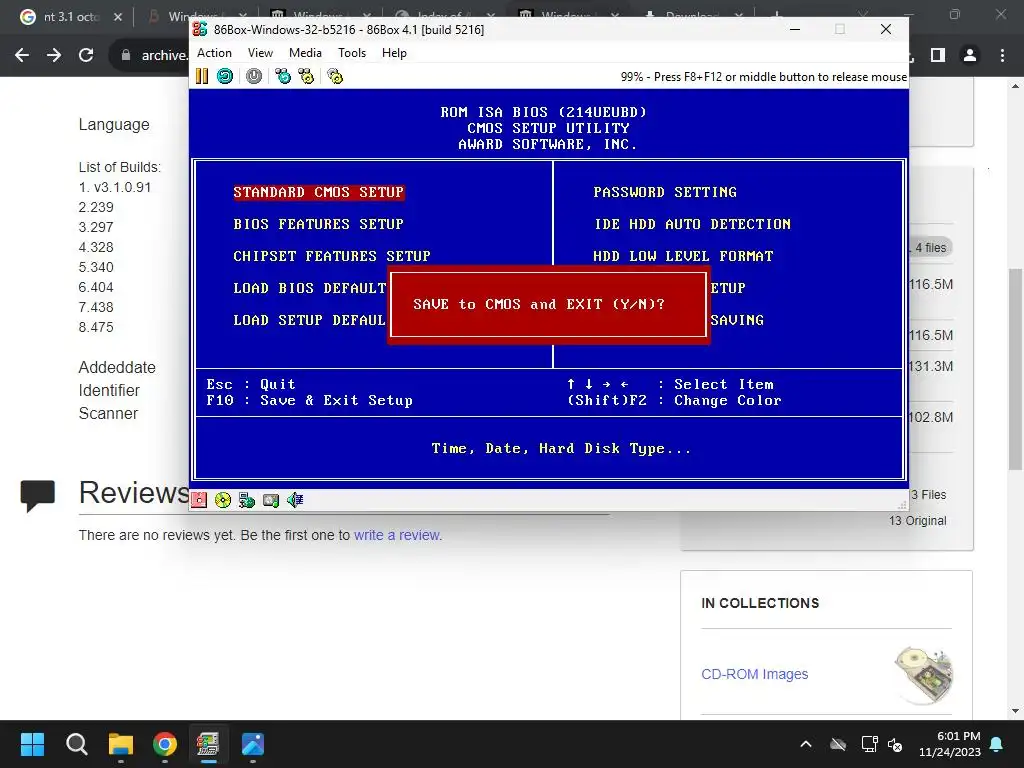This screenshot has width=1024, height=768.
Task: Open File Explorer from the taskbar
Action: coord(121,744)
